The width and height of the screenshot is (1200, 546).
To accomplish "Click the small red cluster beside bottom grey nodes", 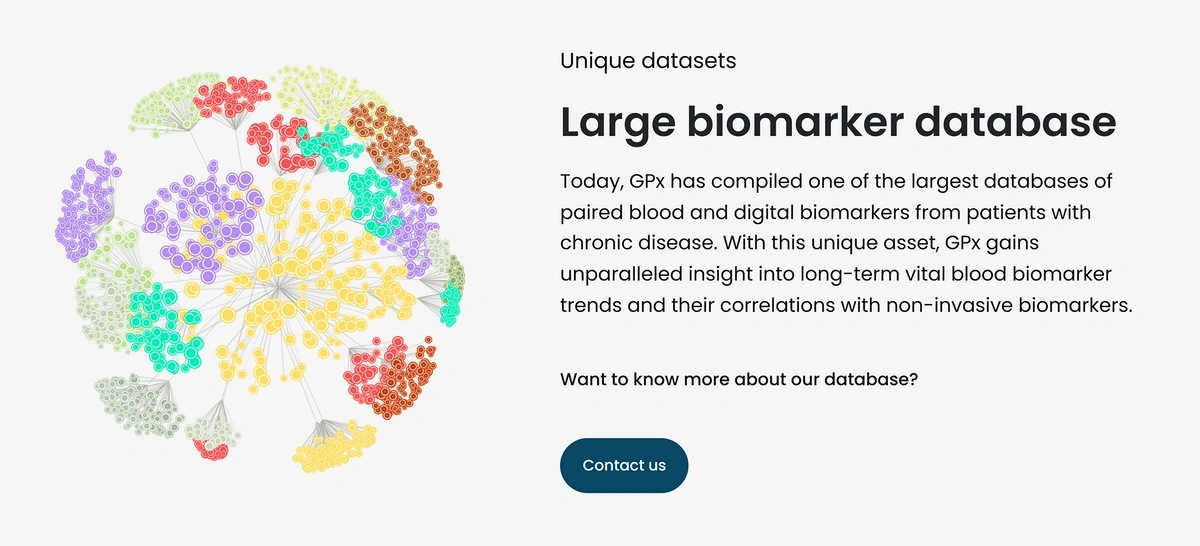I will 212,449.
